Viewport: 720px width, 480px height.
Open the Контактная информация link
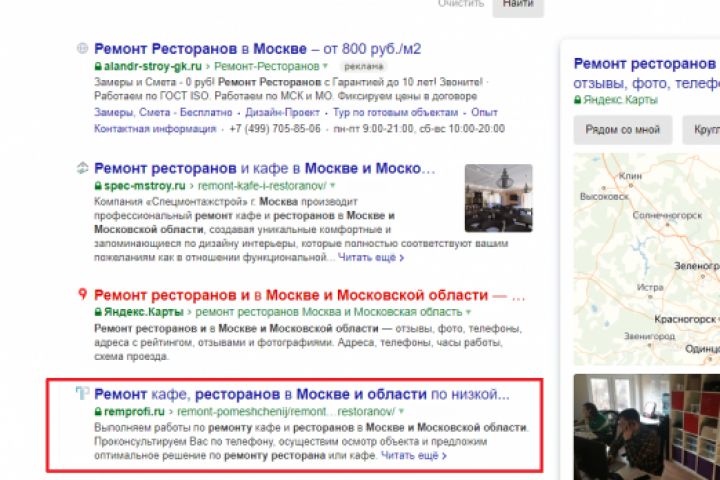pos(155,129)
